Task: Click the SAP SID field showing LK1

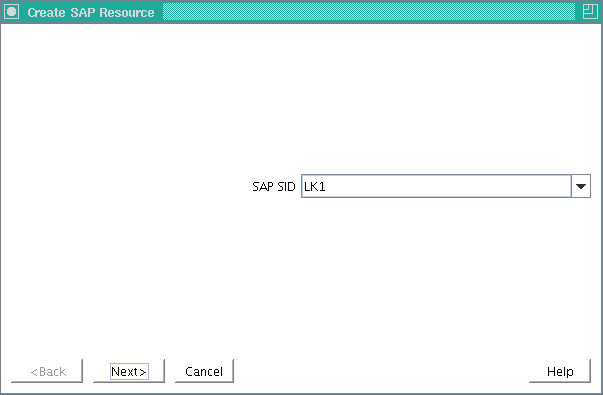Action: tap(436, 186)
